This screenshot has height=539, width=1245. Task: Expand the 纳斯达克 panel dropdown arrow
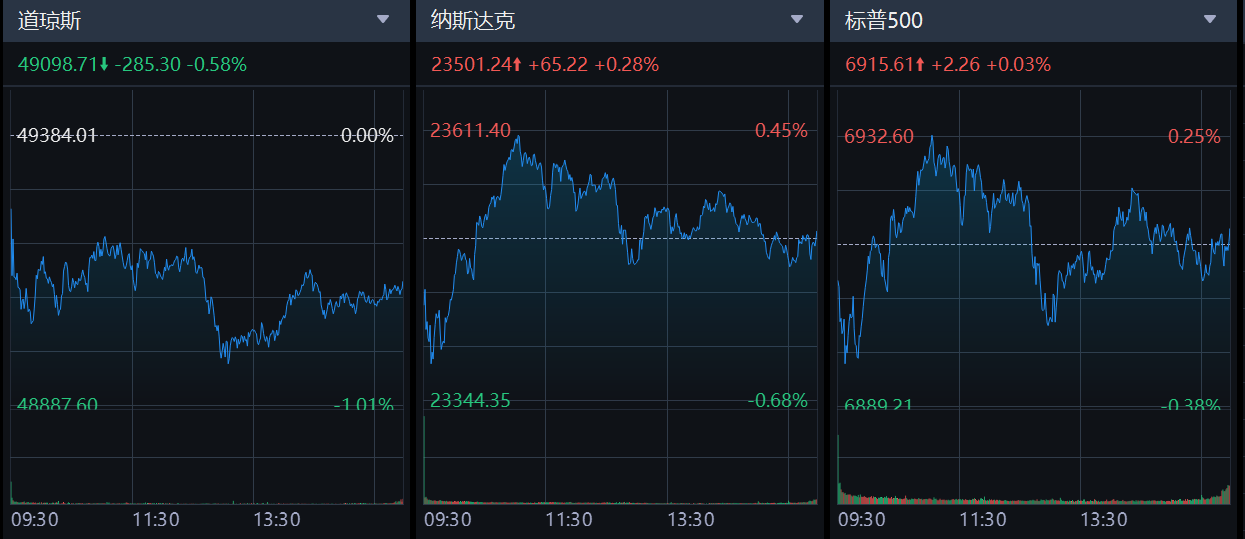pyautogui.click(x=797, y=19)
